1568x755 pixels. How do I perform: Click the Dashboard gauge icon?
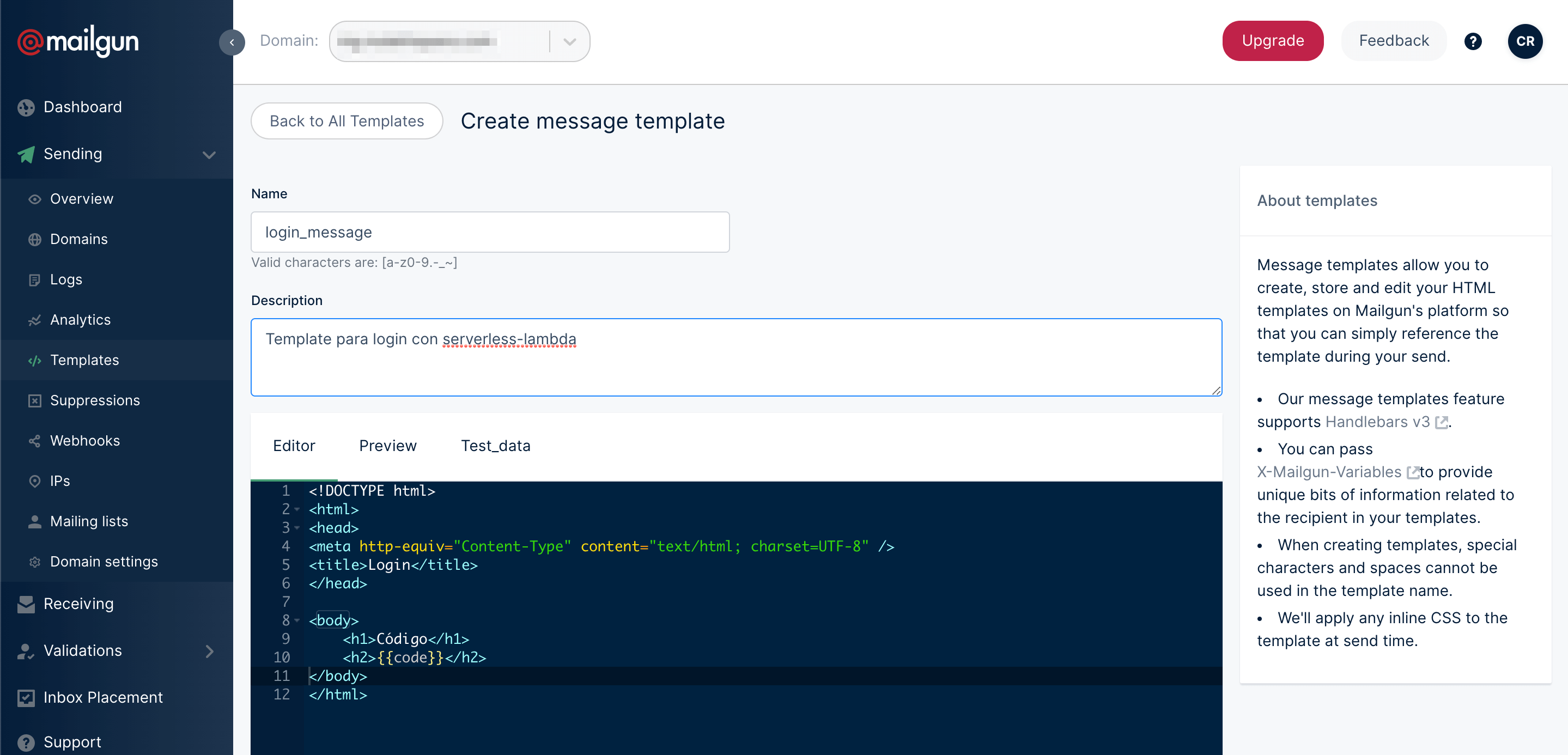coord(26,107)
